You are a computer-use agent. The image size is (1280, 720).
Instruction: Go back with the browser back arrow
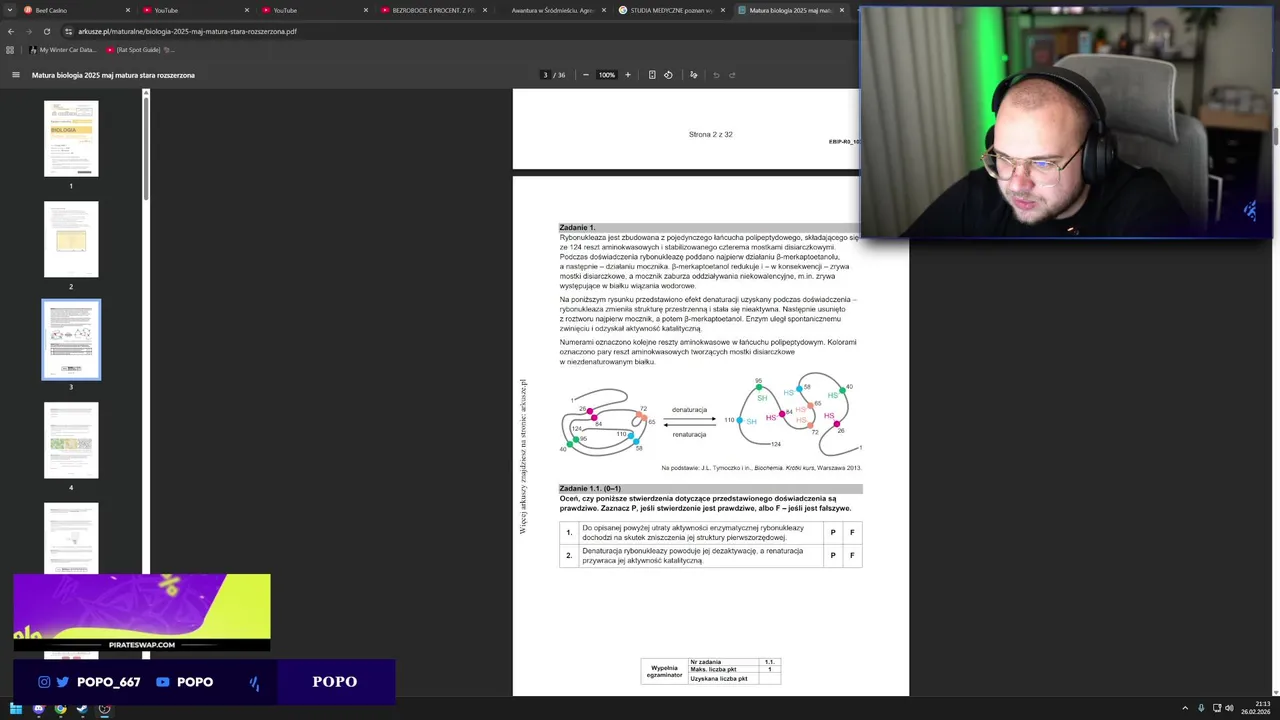pyautogui.click(x=10, y=31)
